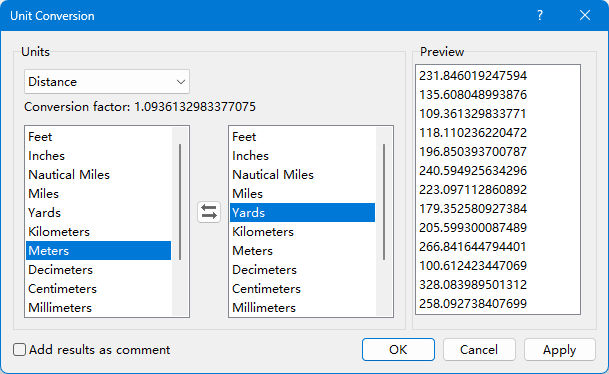Click preview value 109.361329833771
This screenshot has width=609, height=374.
(473, 113)
